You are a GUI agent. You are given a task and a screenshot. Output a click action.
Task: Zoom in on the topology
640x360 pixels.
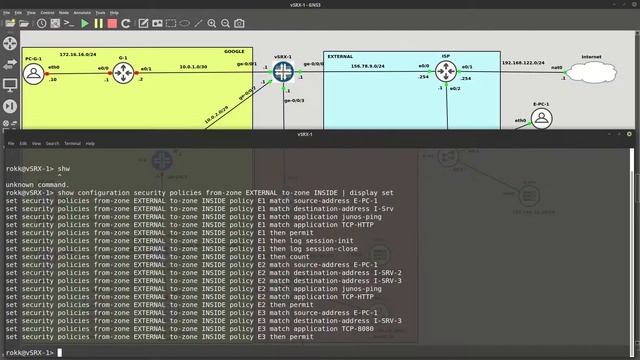tap(212, 23)
